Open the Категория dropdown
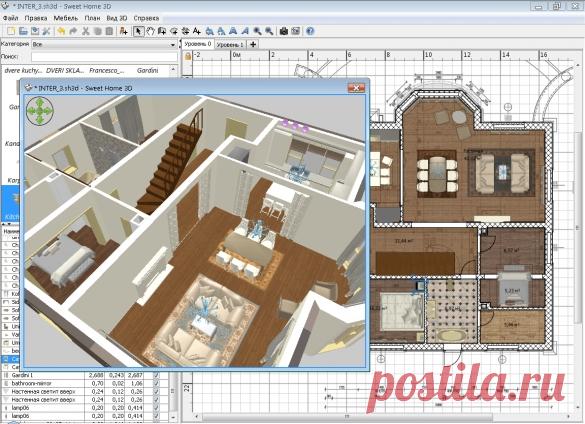Viewport: 585px width, 424px height. (x=104, y=44)
